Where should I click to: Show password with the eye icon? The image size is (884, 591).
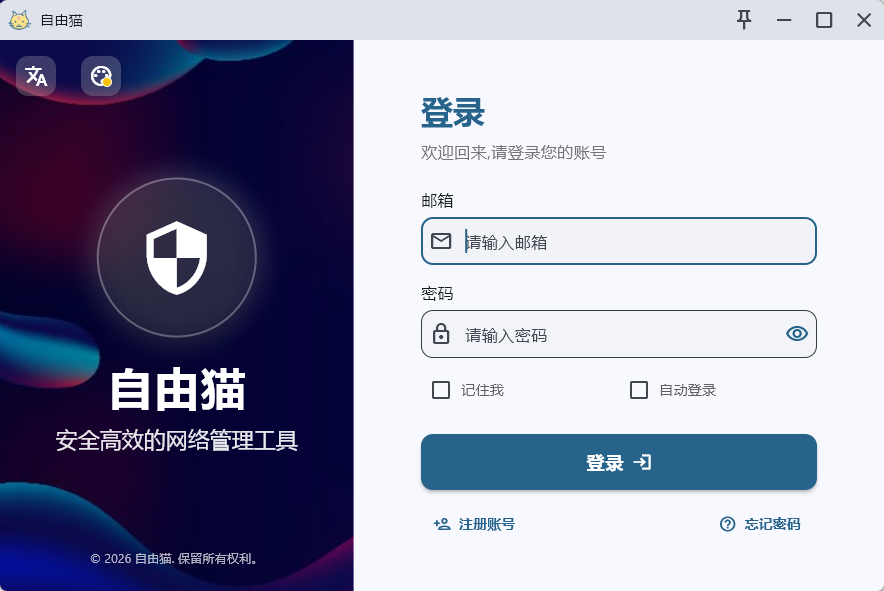(x=796, y=334)
